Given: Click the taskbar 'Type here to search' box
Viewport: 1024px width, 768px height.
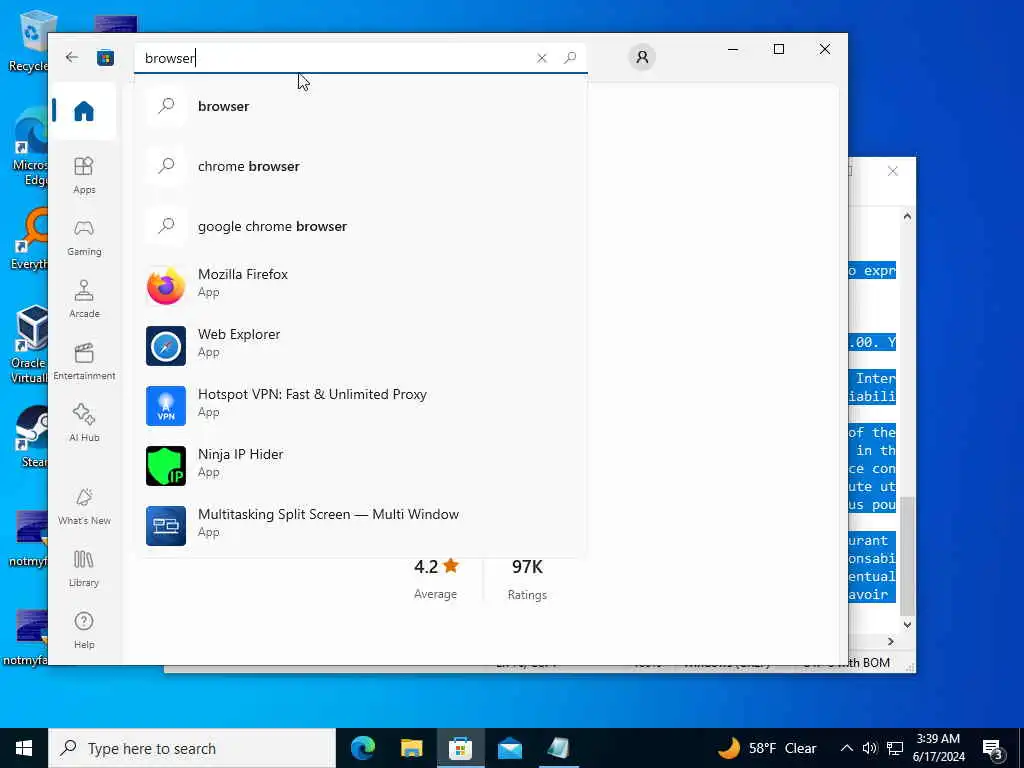Looking at the screenshot, I should [192, 748].
